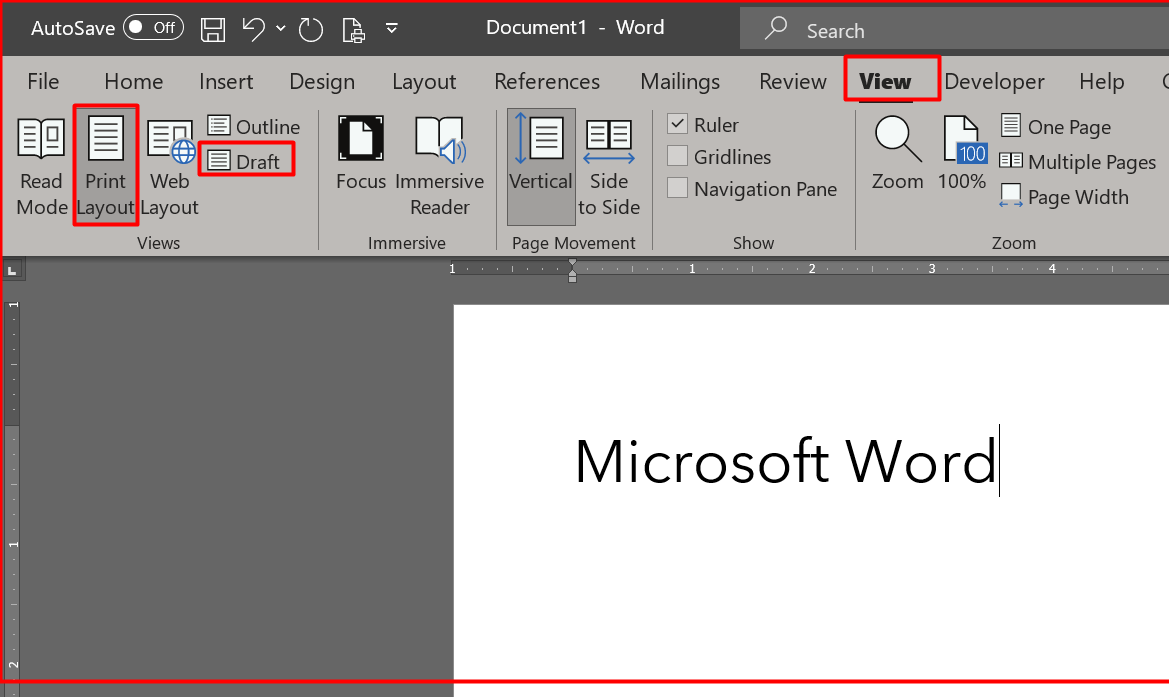The height and width of the screenshot is (697, 1169).
Task: Open the Review tab
Action: (x=793, y=81)
